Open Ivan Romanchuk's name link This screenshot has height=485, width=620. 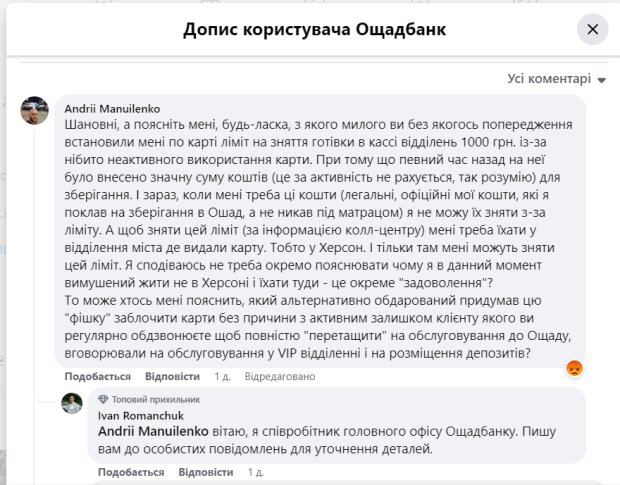[x=141, y=416]
